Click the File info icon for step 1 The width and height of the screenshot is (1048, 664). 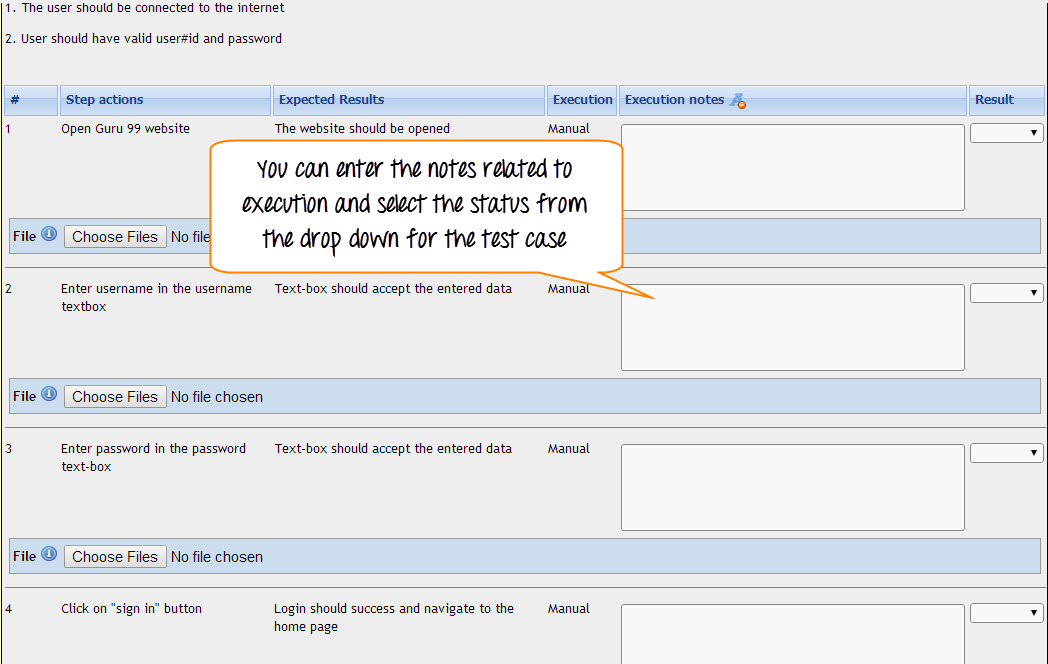click(49, 235)
